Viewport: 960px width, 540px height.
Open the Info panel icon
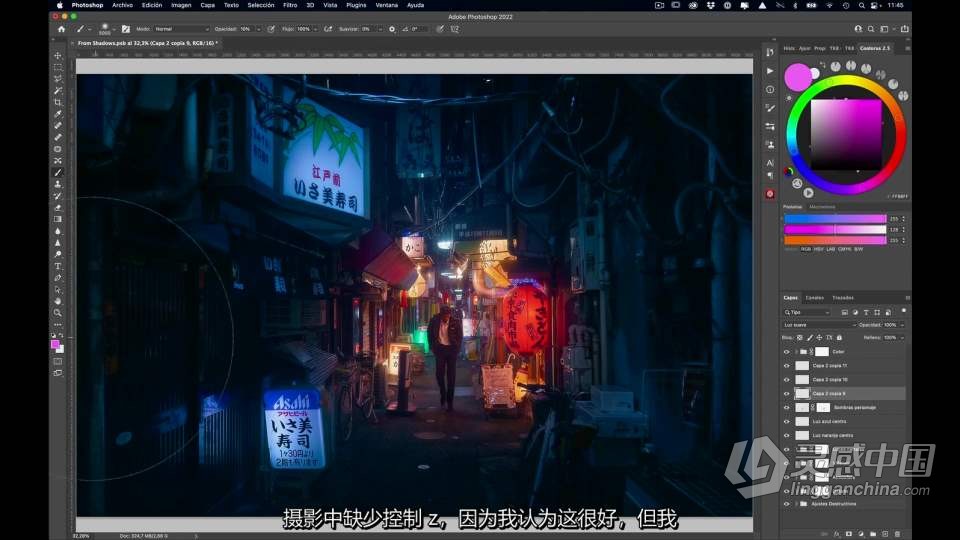click(770, 89)
